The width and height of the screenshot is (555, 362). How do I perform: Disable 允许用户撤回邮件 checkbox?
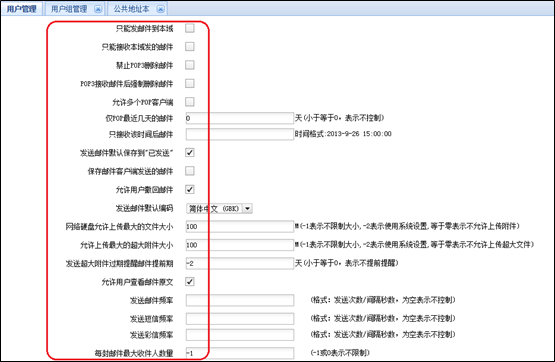(x=190, y=189)
